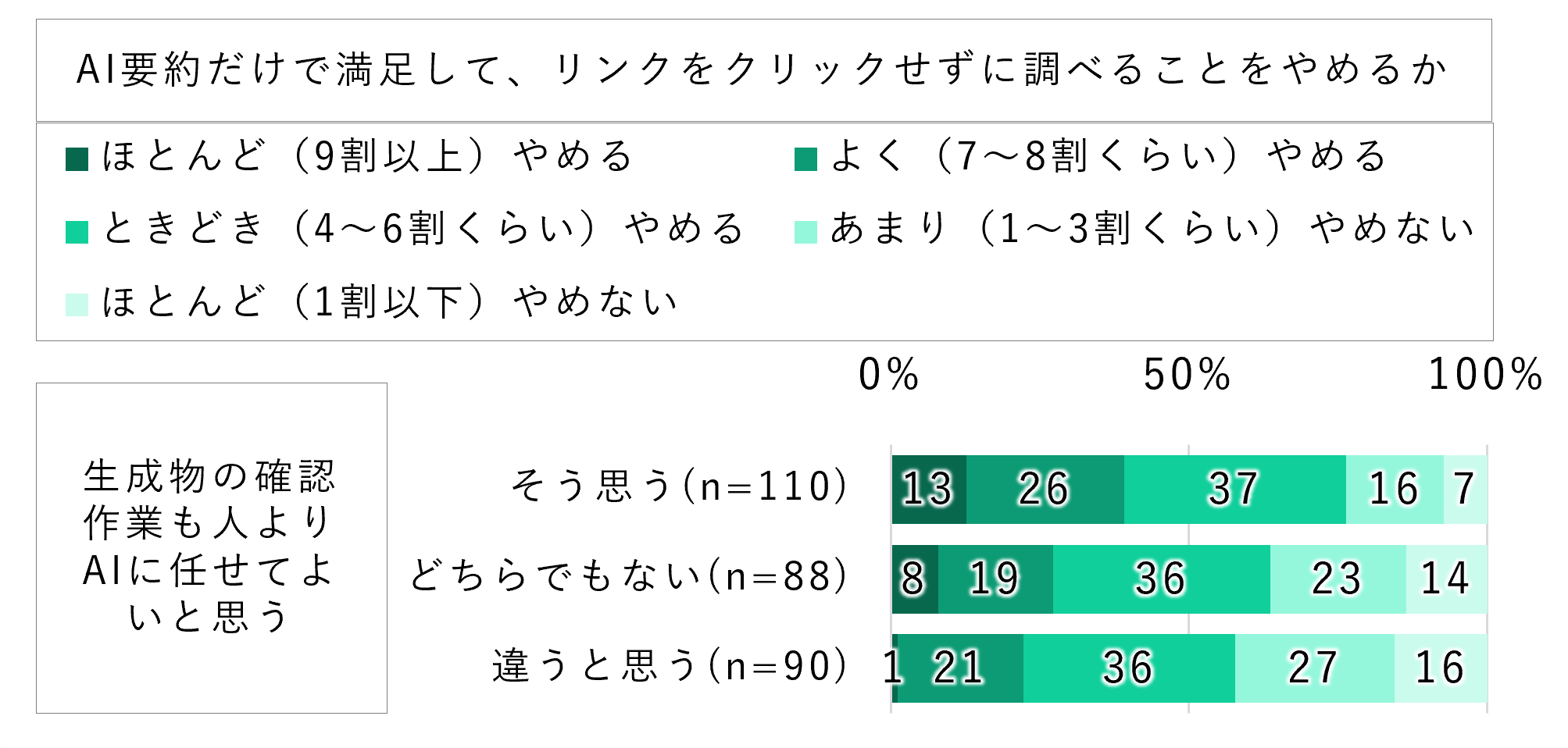Click the 13 segment in the そう思う bar
The width and height of the screenshot is (1568, 748).
pos(929,490)
